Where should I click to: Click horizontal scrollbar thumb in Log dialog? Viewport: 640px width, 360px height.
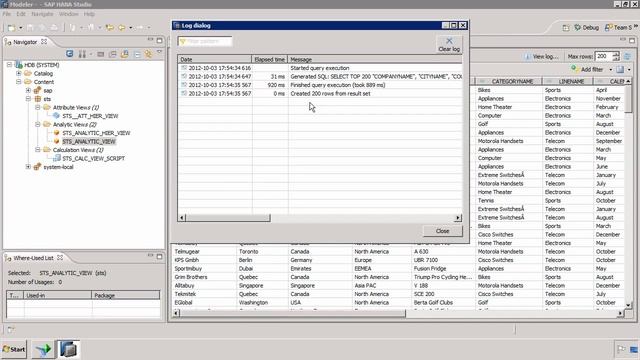(227, 218)
